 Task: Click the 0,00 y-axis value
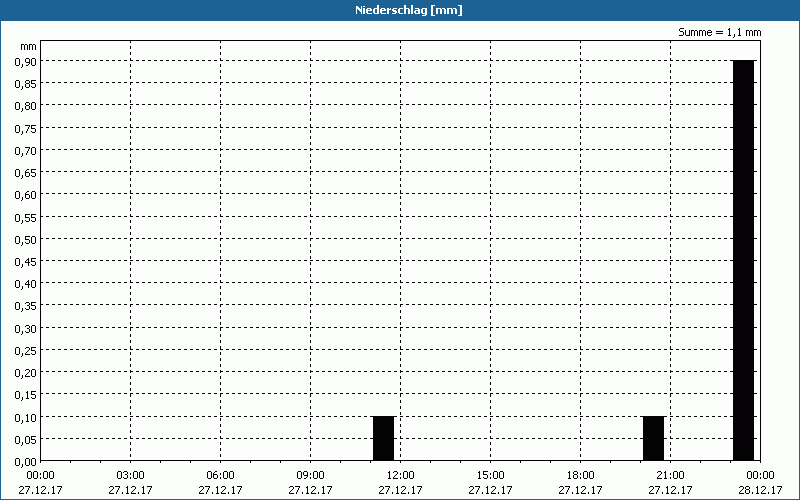click(26, 461)
